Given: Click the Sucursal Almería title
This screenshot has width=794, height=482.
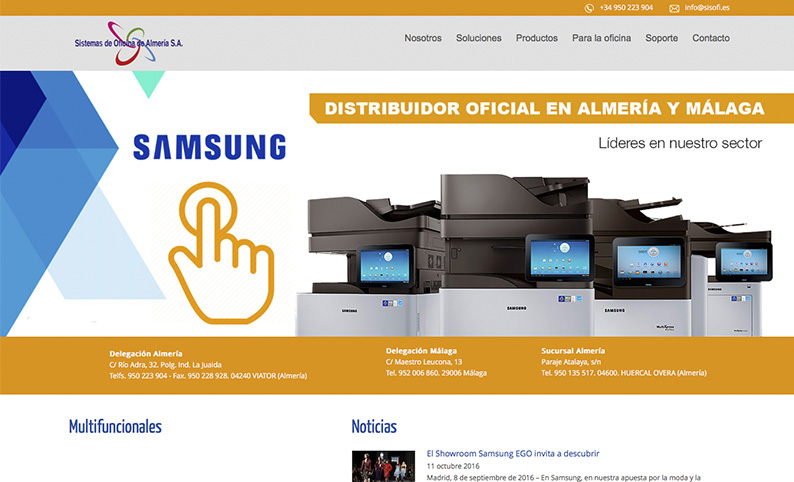Looking at the screenshot, I should [573, 350].
